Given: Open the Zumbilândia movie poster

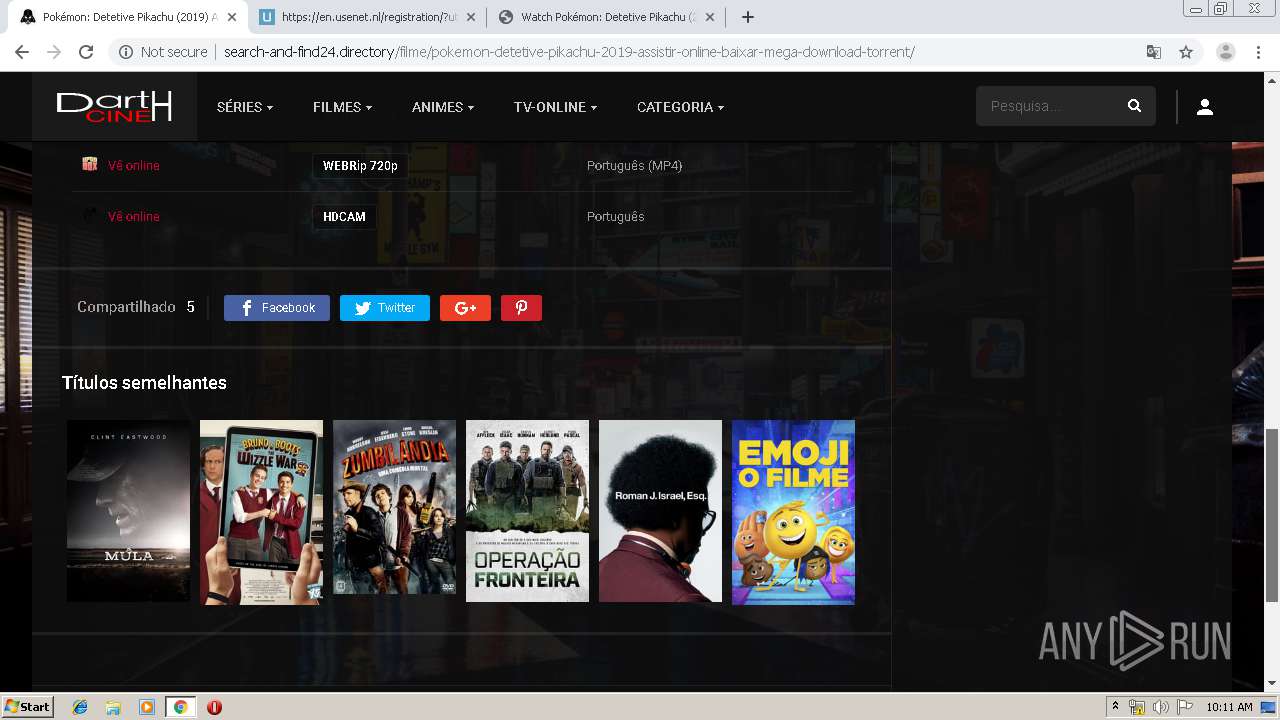Looking at the screenshot, I should pyautogui.click(x=394, y=507).
